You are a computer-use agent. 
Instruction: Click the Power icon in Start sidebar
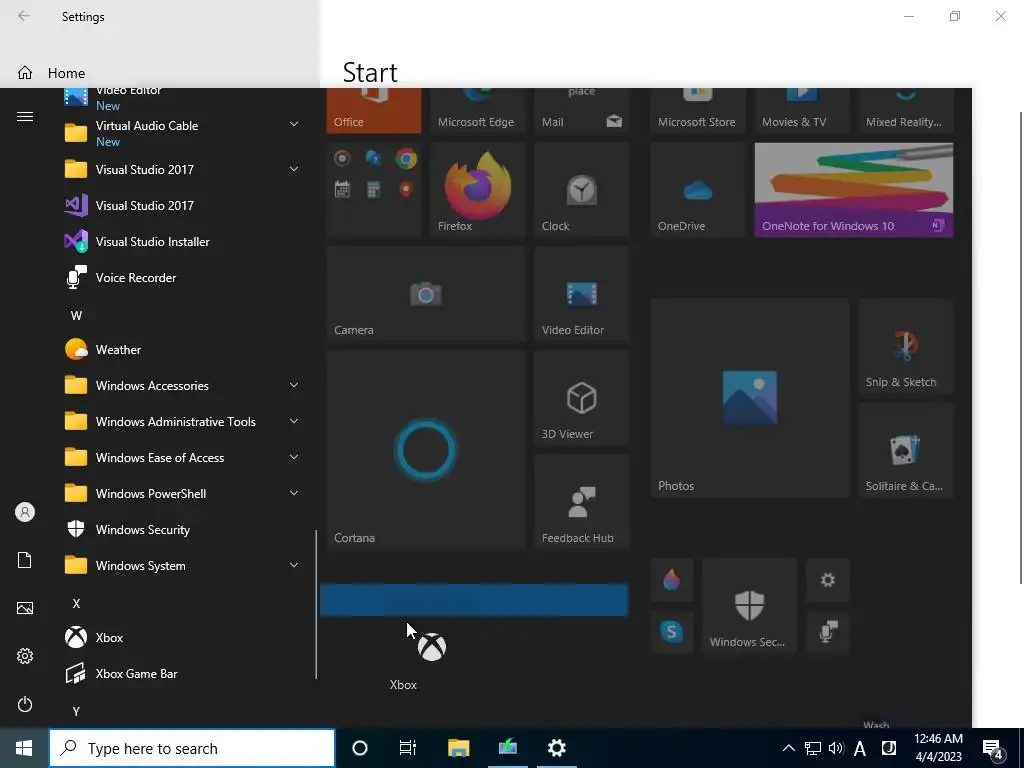pyautogui.click(x=25, y=704)
